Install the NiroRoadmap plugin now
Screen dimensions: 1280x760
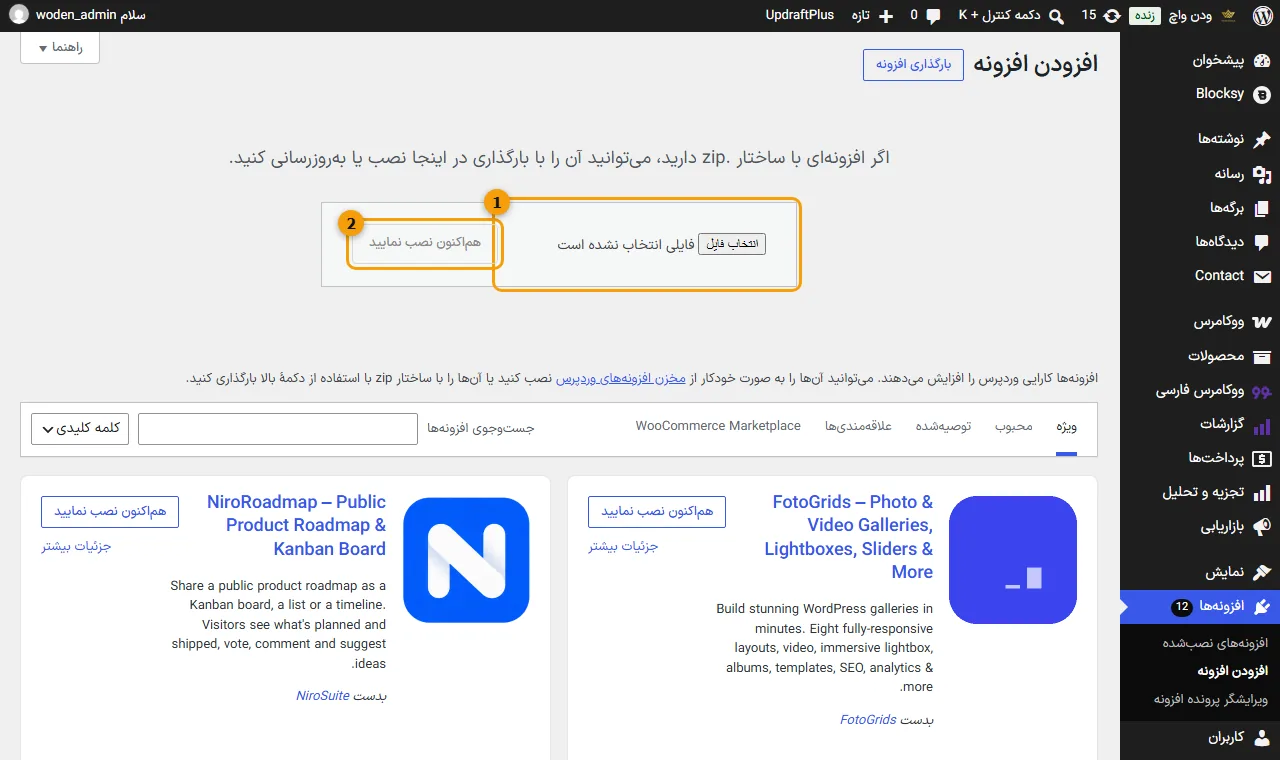click(110, 512)
